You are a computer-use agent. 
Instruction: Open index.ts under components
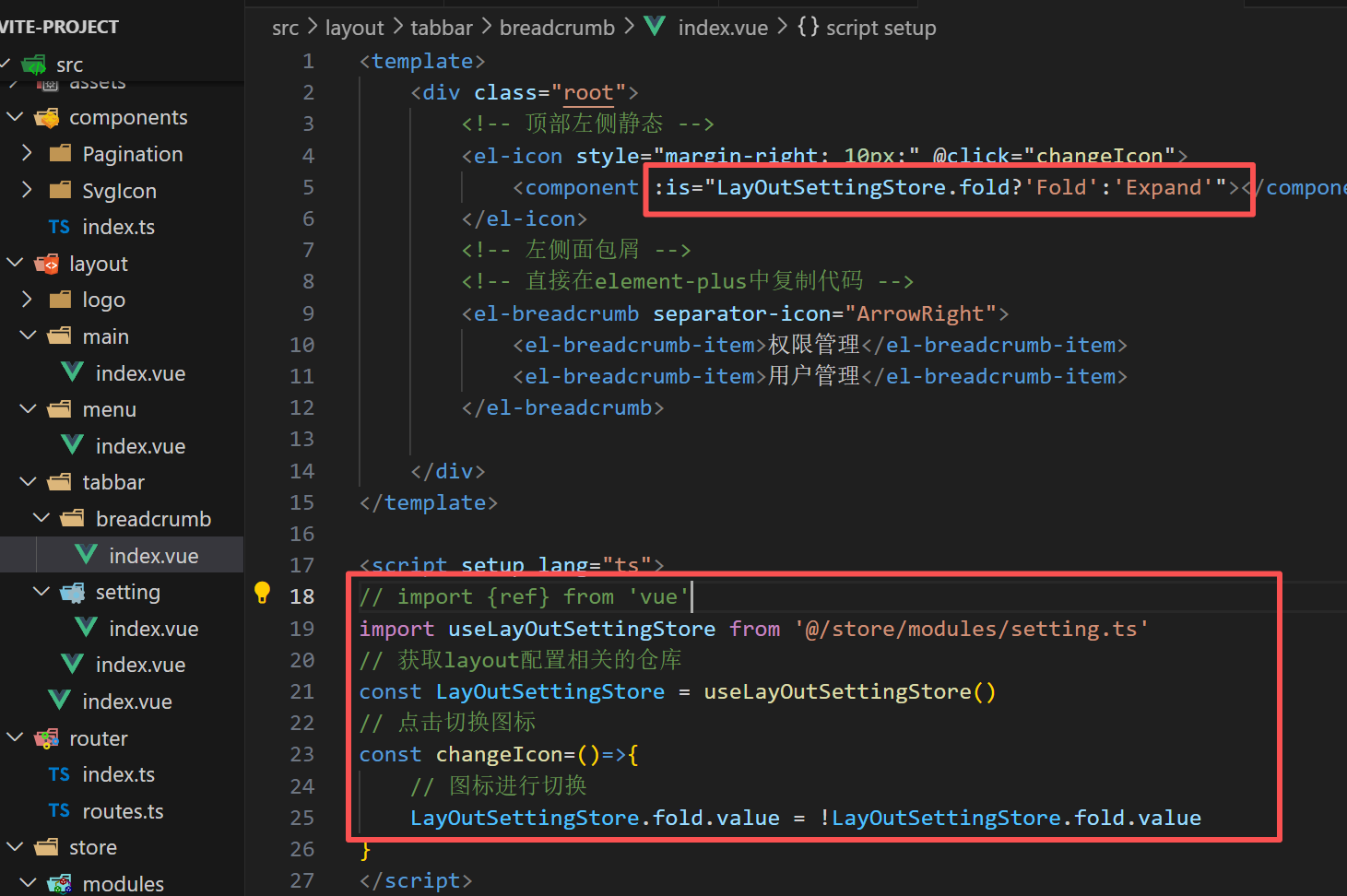tap(119, 227)
